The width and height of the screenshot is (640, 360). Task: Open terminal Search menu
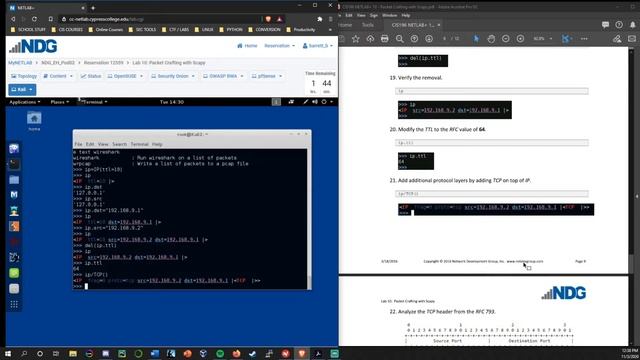point(119,144)
